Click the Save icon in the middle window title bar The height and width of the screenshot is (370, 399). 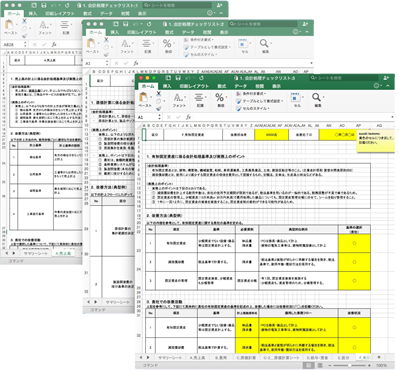(x=125, y=24)
